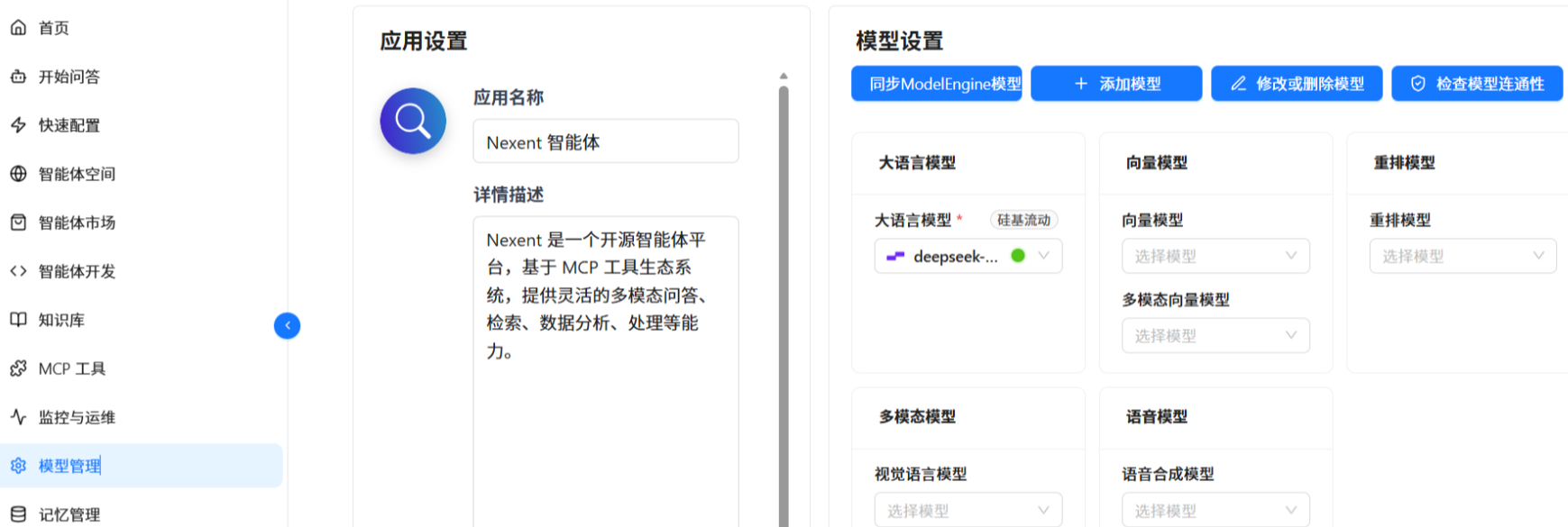Click the home icon beside 首页
The height and width of the screenshot is (527, 1568).
tap(18, 28)
